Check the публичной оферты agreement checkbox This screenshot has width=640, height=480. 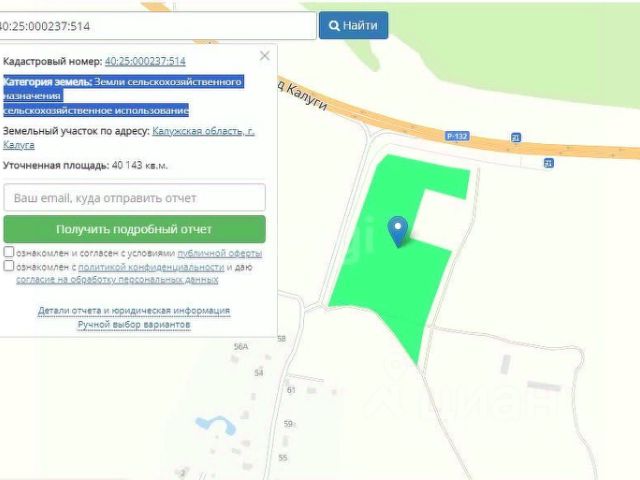coord(9,252)
